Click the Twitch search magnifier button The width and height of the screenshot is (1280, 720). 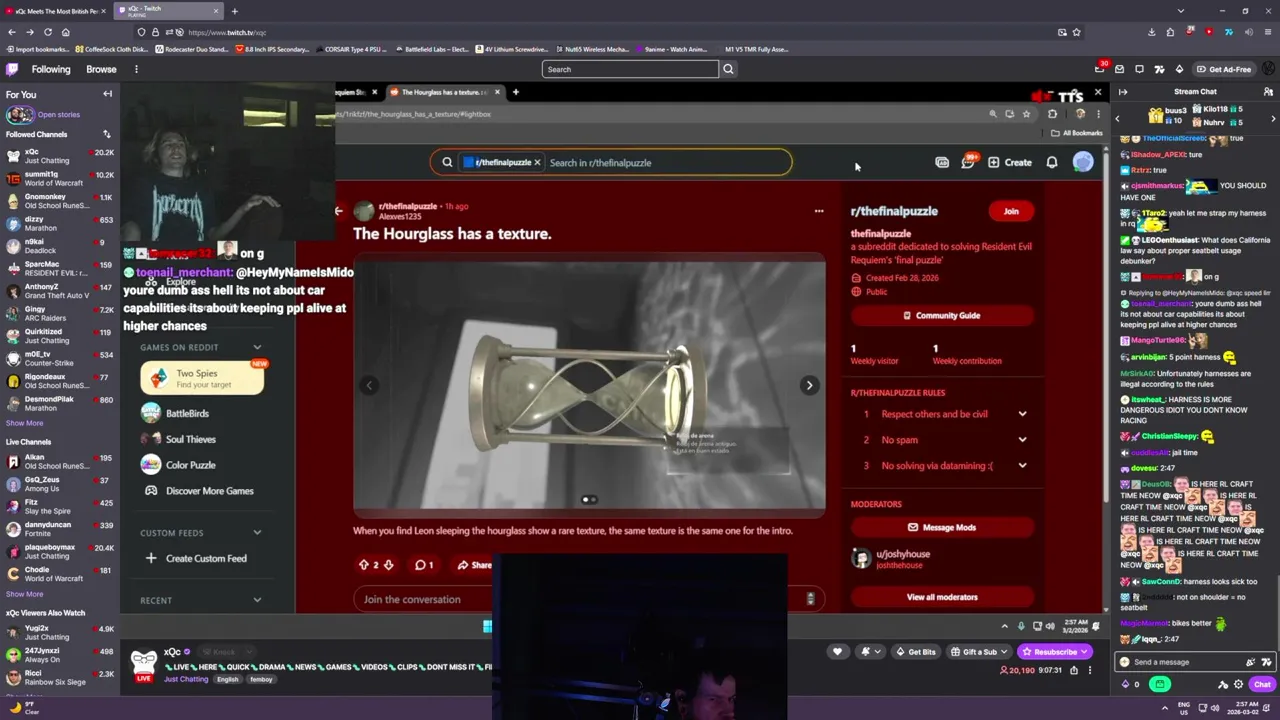click(x=728, y=69)
